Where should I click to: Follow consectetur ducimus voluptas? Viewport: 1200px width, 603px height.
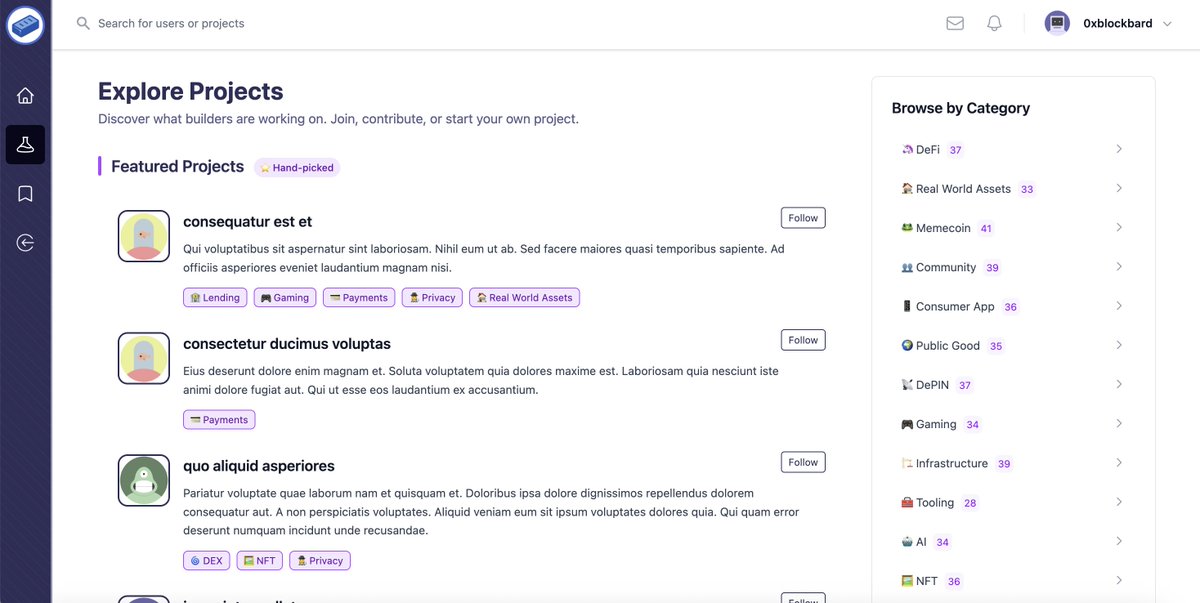click(x=802, y=339)
